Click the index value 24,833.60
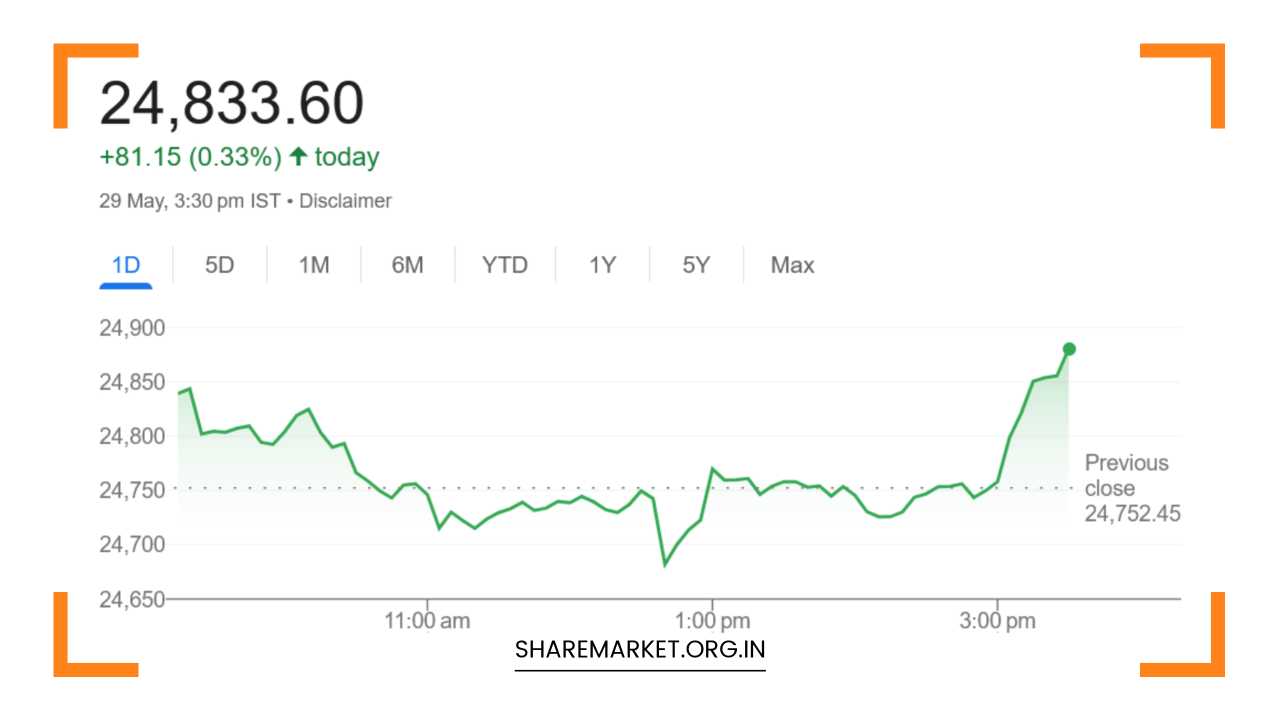This screenshot has height=720, width=1280. tap(232, 100)
